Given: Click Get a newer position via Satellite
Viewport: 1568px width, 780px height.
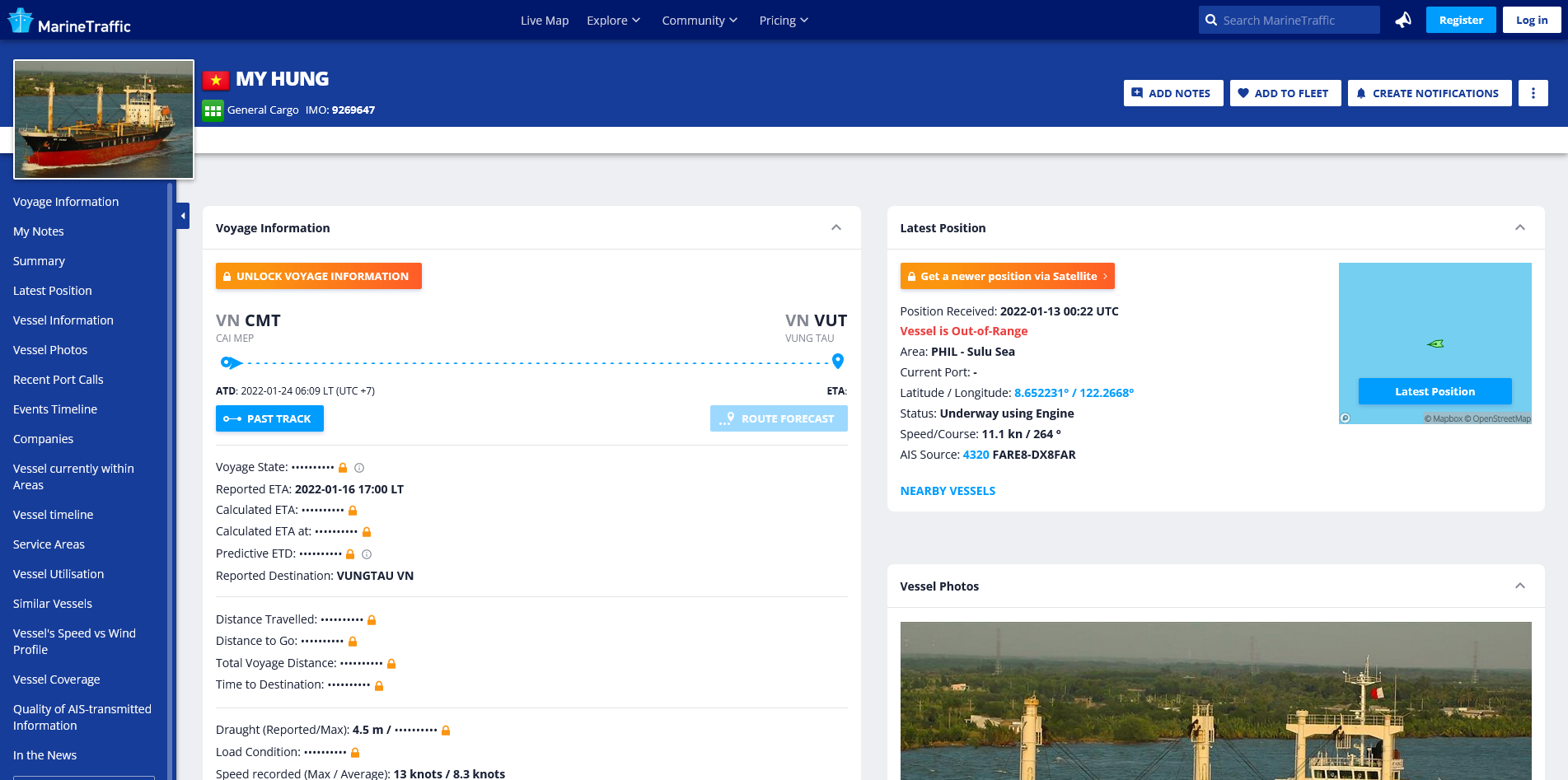Looking at the screenshot, I should (1007, 276).
